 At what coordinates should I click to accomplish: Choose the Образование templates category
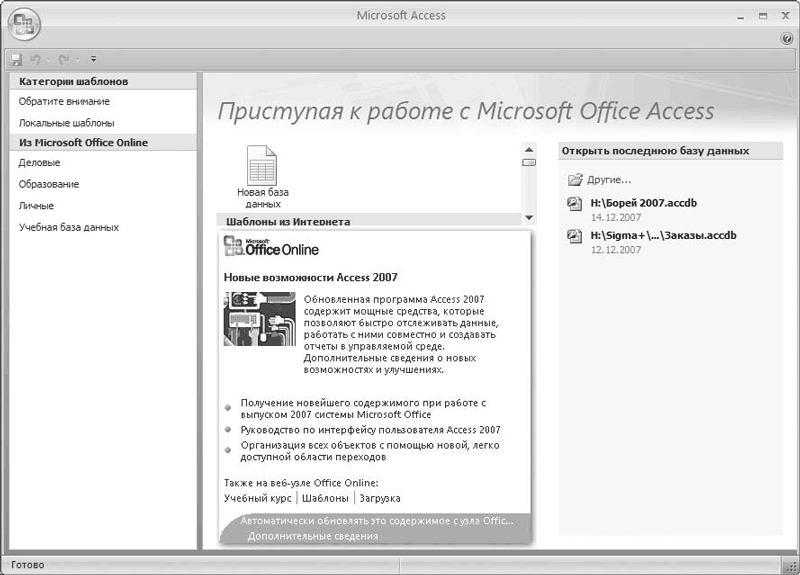pos(49,184)
